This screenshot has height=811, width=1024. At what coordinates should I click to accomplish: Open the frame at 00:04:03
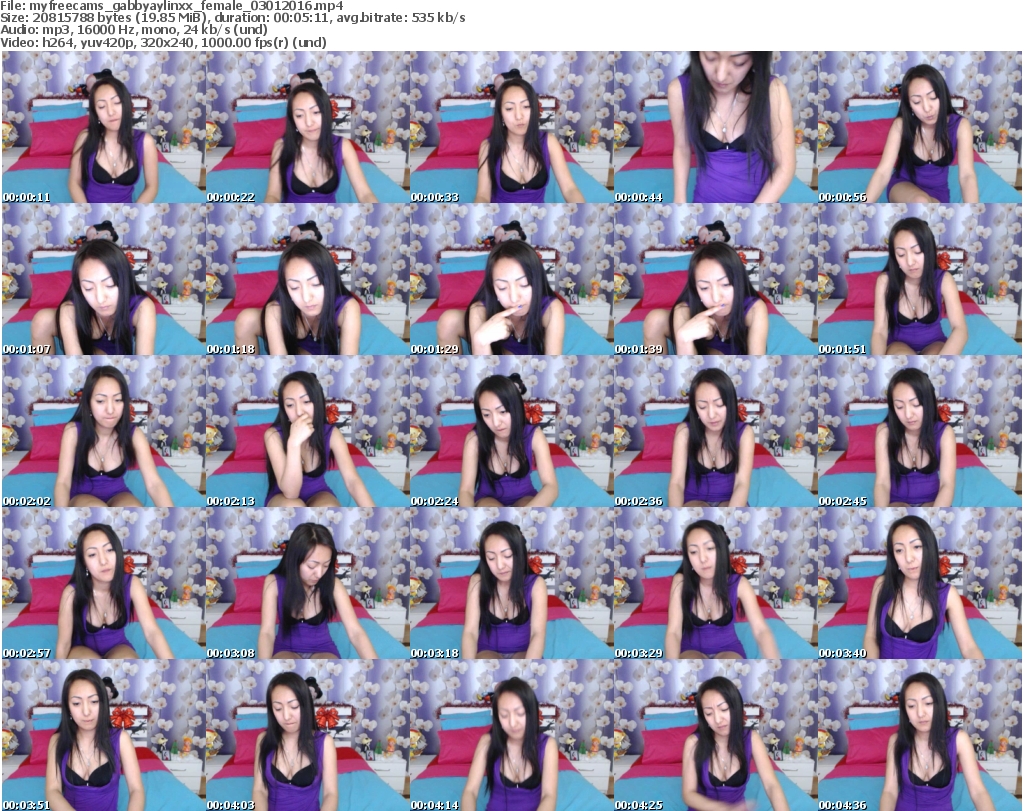click(x=308, y=735)
